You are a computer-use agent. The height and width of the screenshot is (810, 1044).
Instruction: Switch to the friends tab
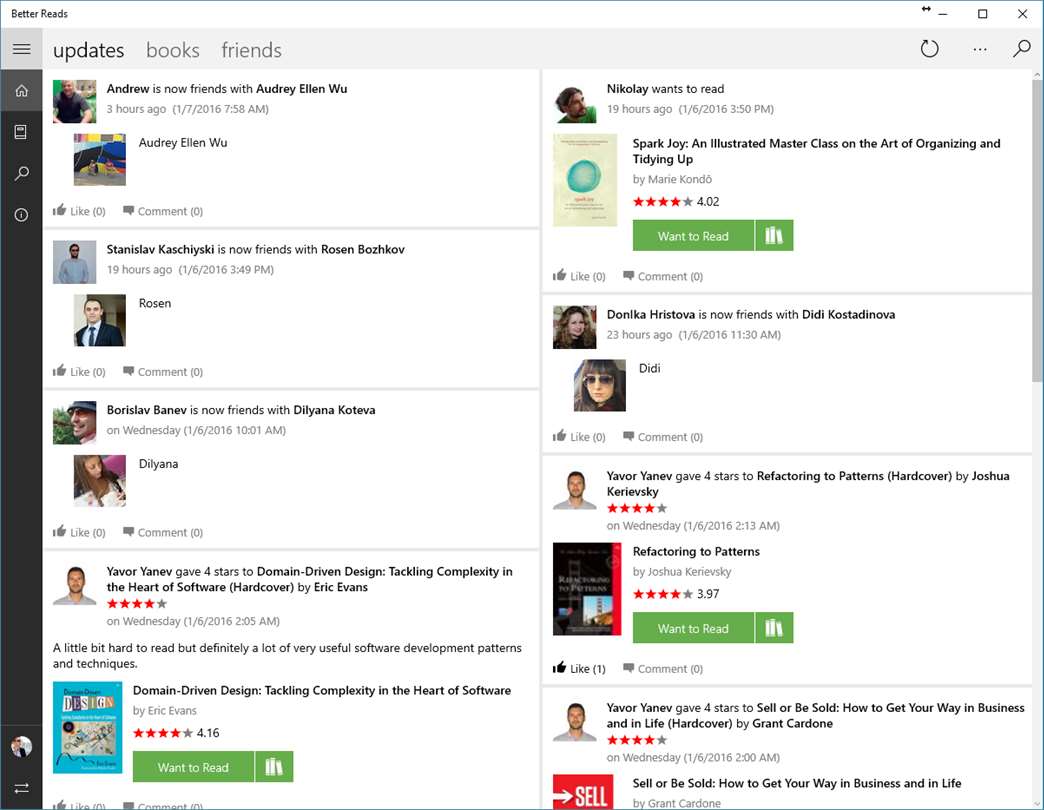[x=251, y=50]
